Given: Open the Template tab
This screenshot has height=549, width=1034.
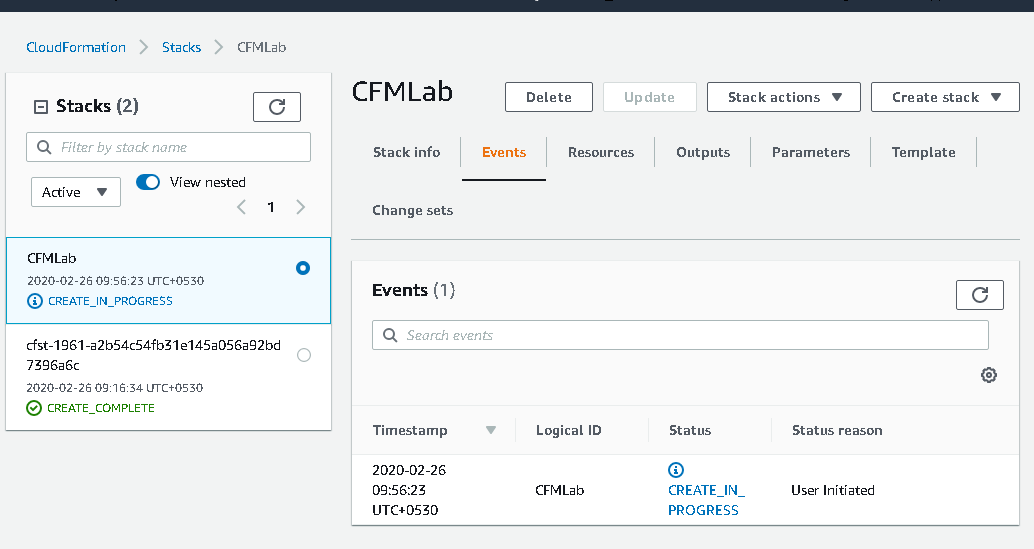Looking at the screenshot, I should [923, 152].
